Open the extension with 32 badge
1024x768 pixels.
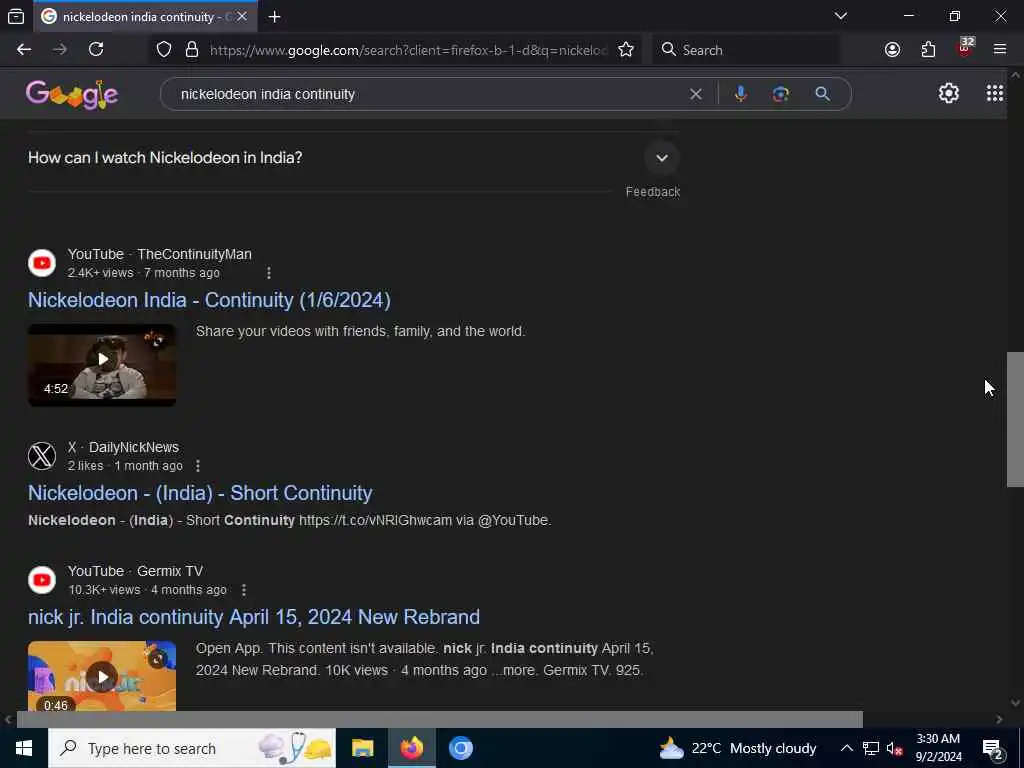(x=965, y=48)
